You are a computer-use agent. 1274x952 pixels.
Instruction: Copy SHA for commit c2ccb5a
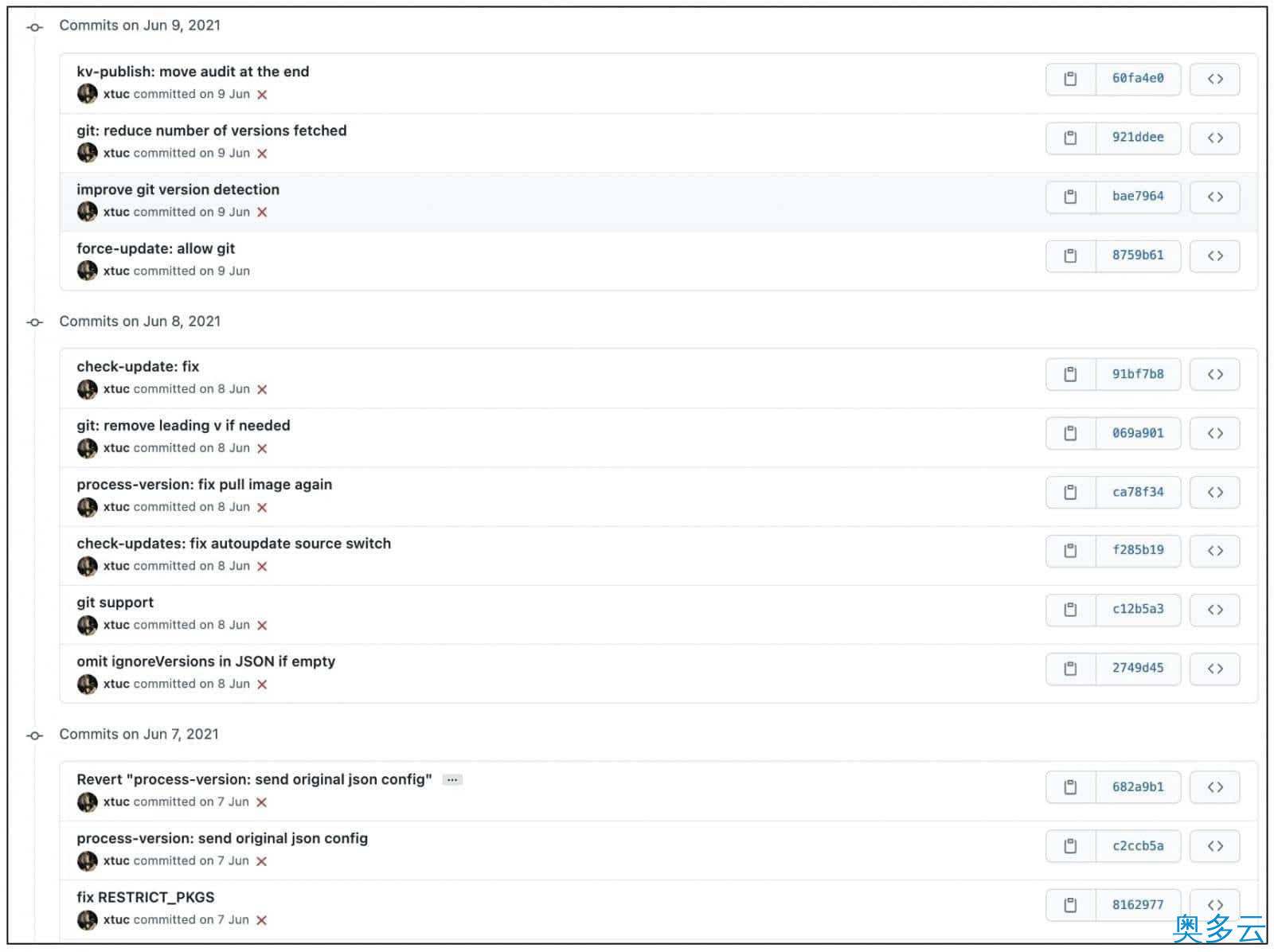click(x=1070, y=846)
